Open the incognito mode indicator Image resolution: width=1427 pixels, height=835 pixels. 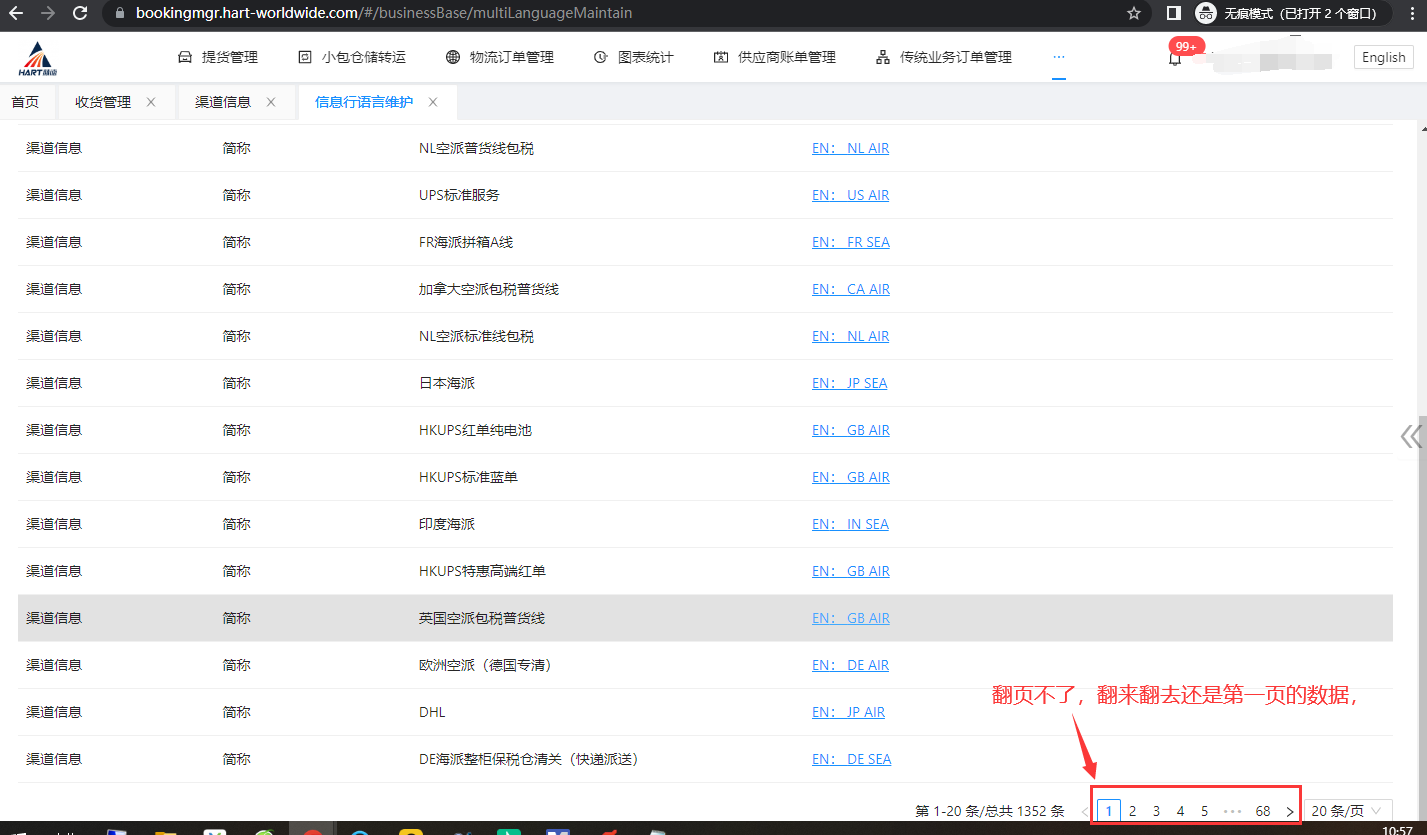click(x=1290, y=14)
